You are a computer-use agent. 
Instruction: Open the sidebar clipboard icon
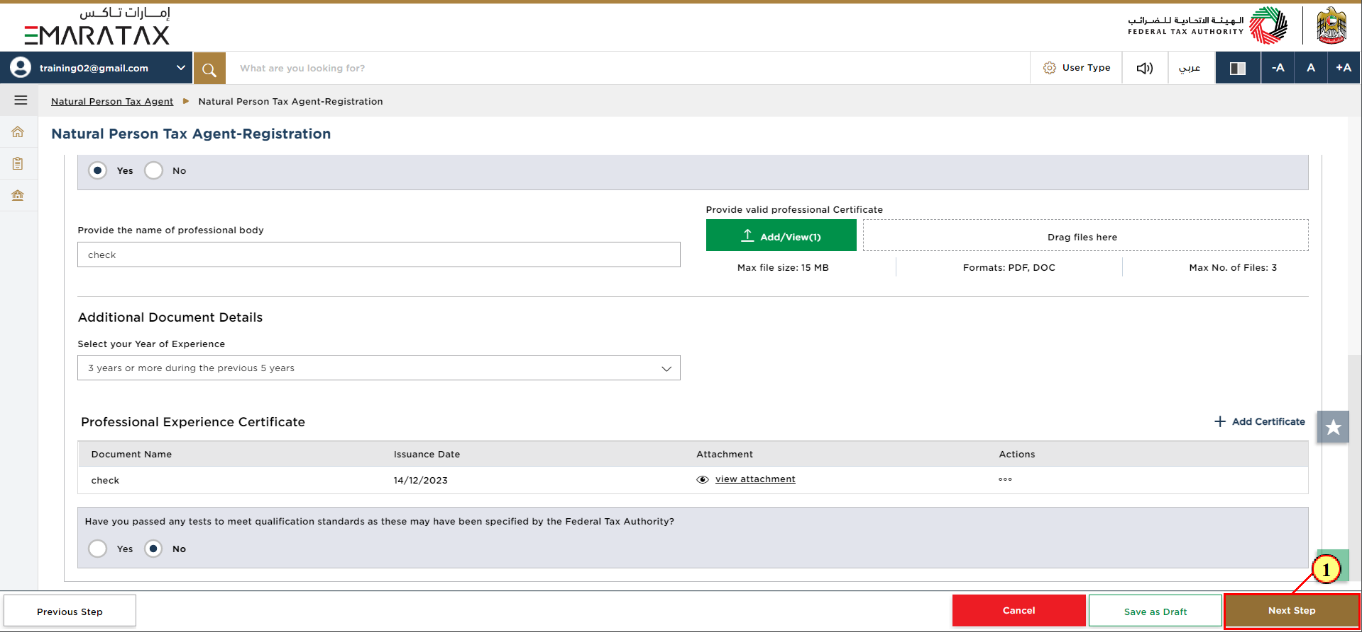[x=18, y=163]
